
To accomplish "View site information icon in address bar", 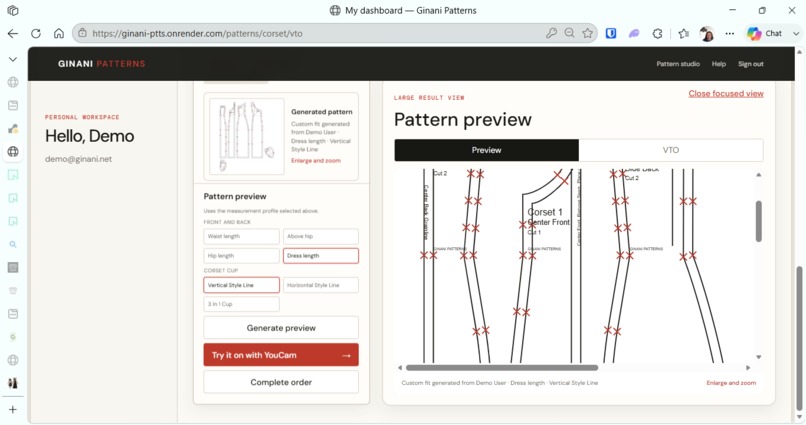I will pyautogui.click(x=82, y=33).
